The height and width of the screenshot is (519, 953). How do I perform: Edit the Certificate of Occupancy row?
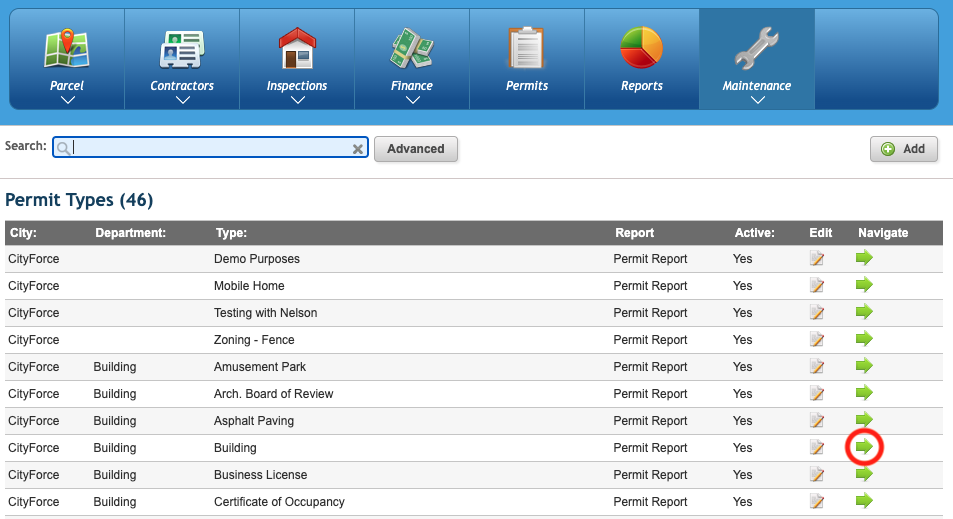pyautogui.click(x=817, y=502)
